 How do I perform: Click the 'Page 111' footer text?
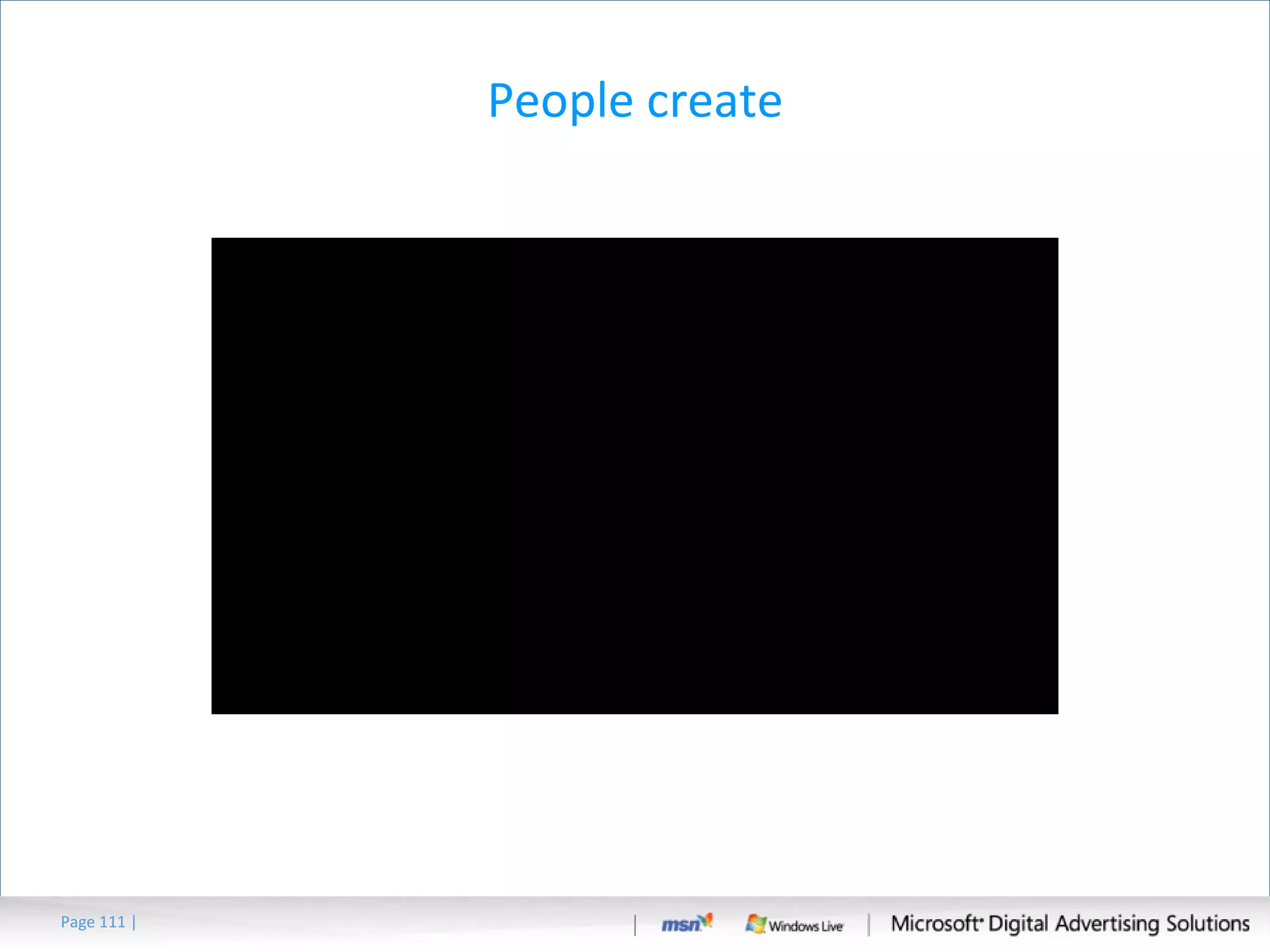(x=93, y=922)
